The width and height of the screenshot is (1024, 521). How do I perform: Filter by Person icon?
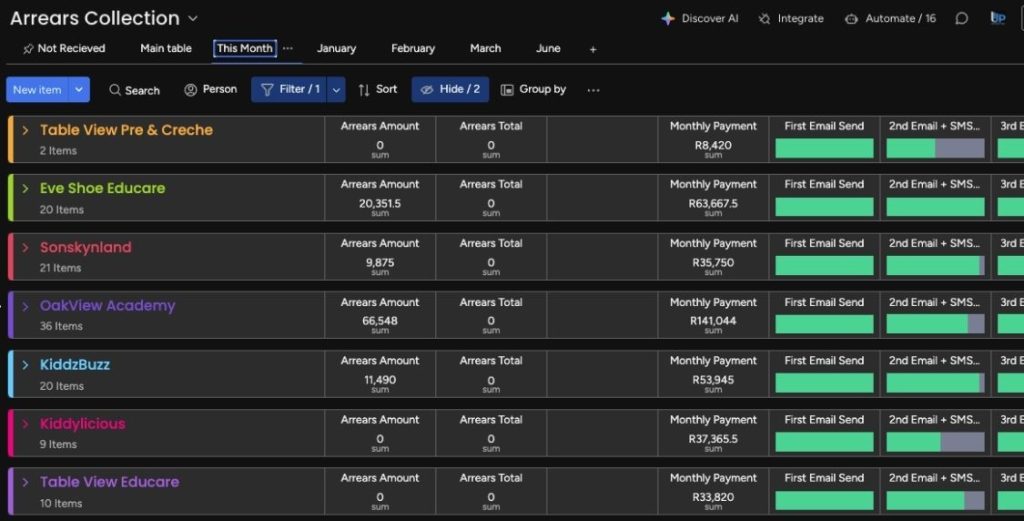pyautogui.click(x=190, y=90)
